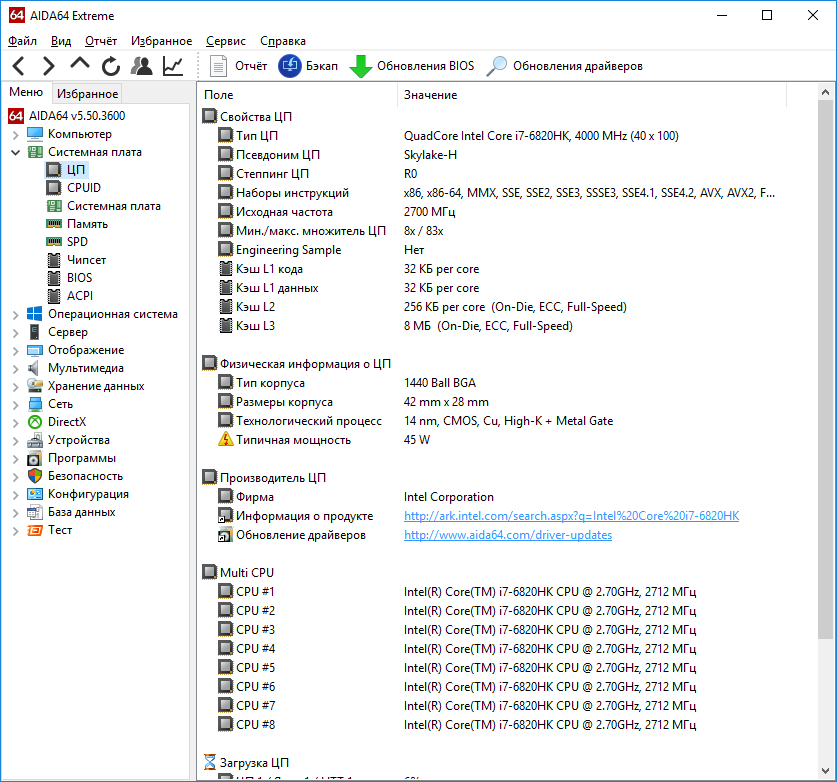Open the Вид menu

pyautogui.click(x=61, y=41)
